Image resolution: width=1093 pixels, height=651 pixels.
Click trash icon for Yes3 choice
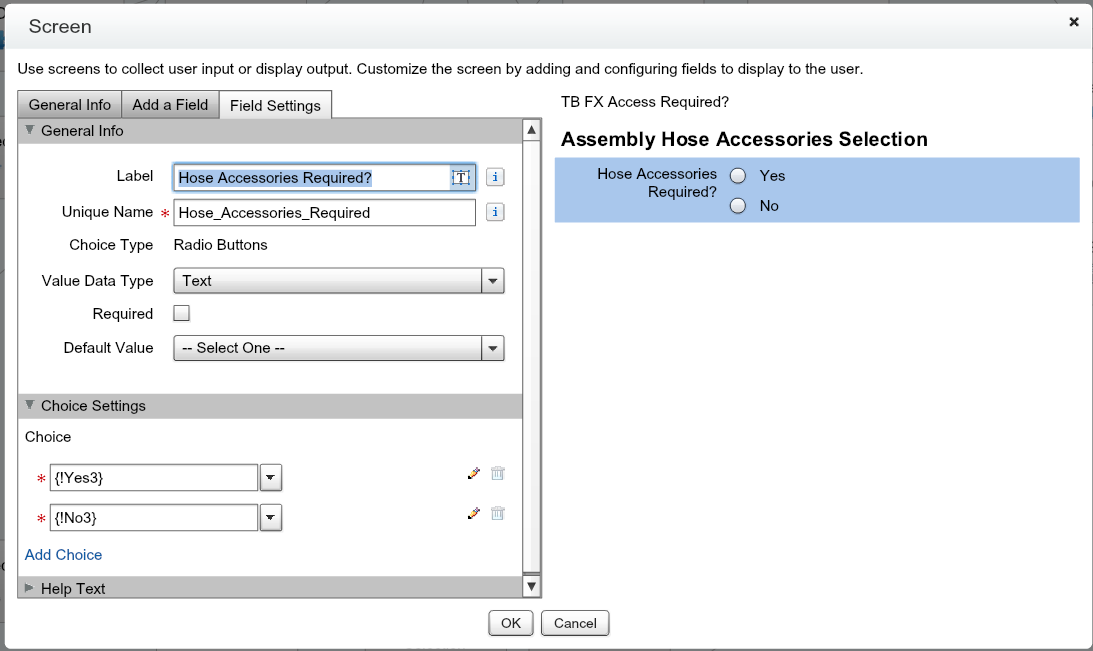click(x=497, y=474)
